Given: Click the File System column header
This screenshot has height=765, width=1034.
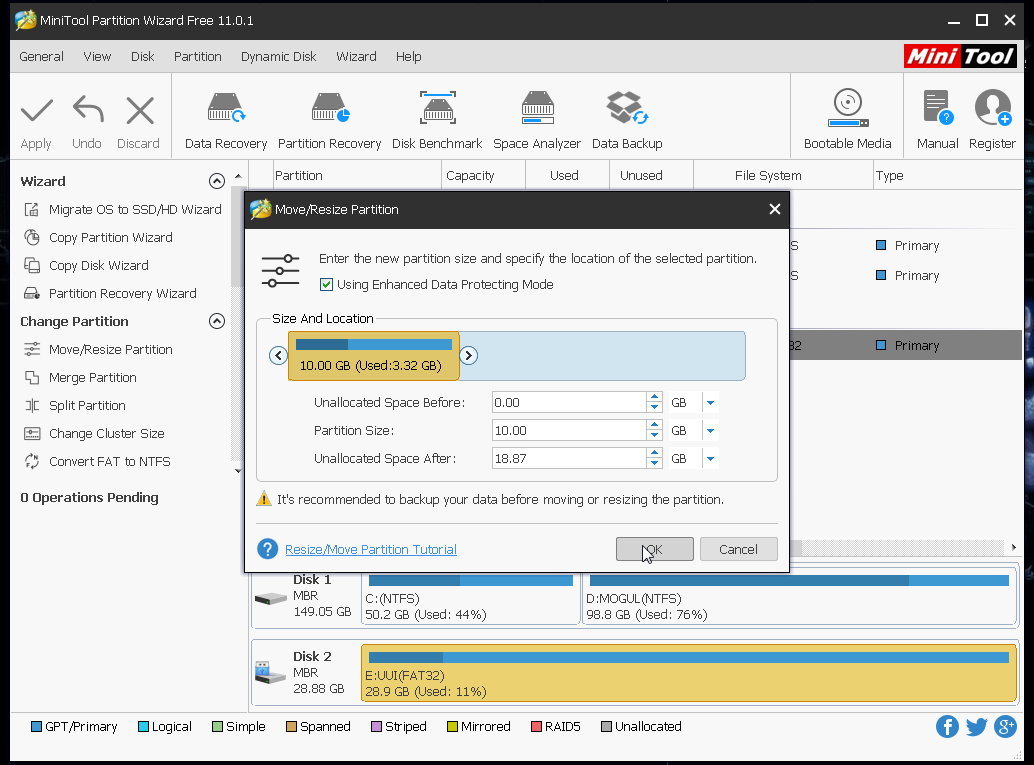Looking at the screenshot, I should (x=783, y=175).
